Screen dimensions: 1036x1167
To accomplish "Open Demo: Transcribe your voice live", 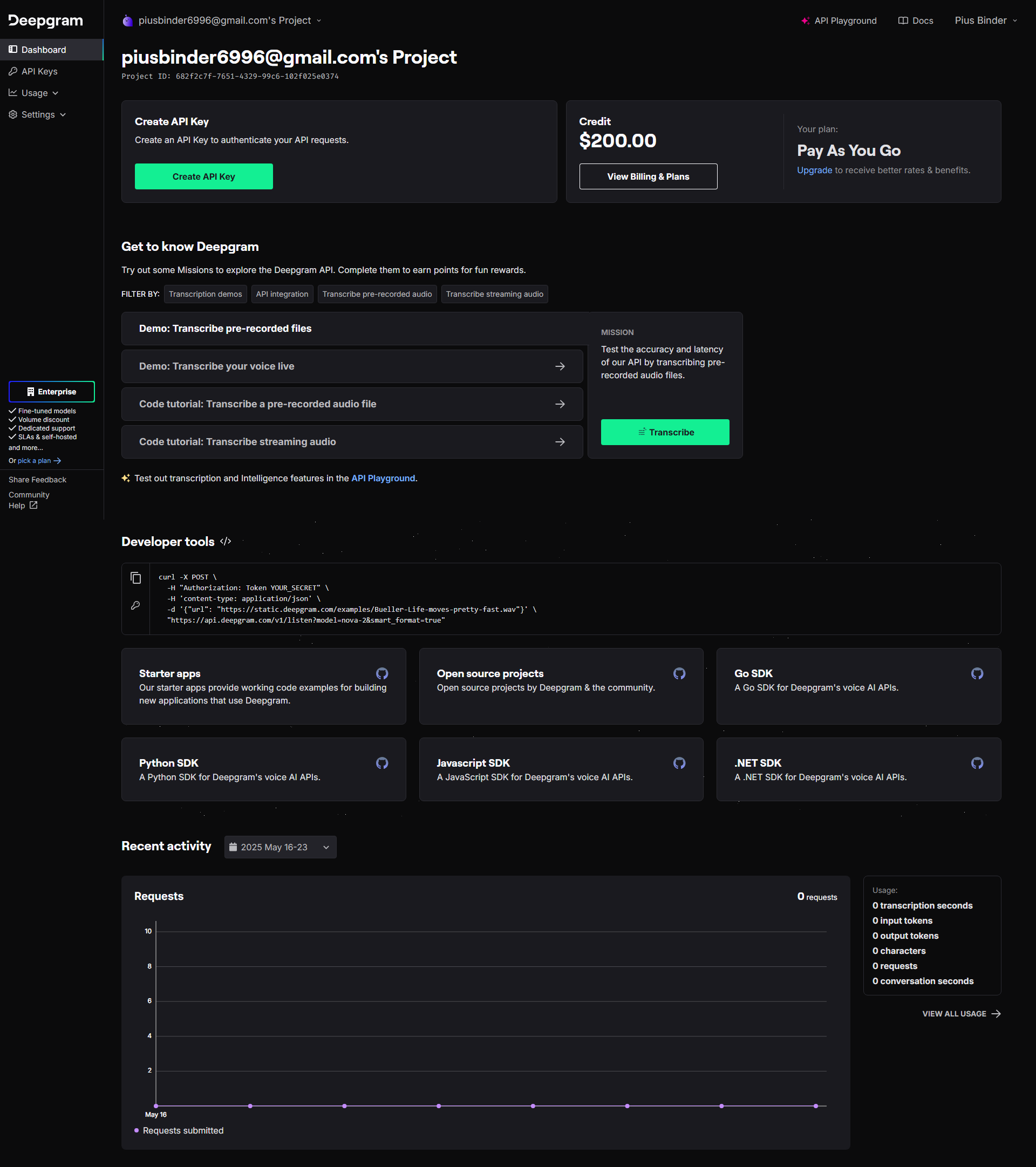I will point(352,366).
